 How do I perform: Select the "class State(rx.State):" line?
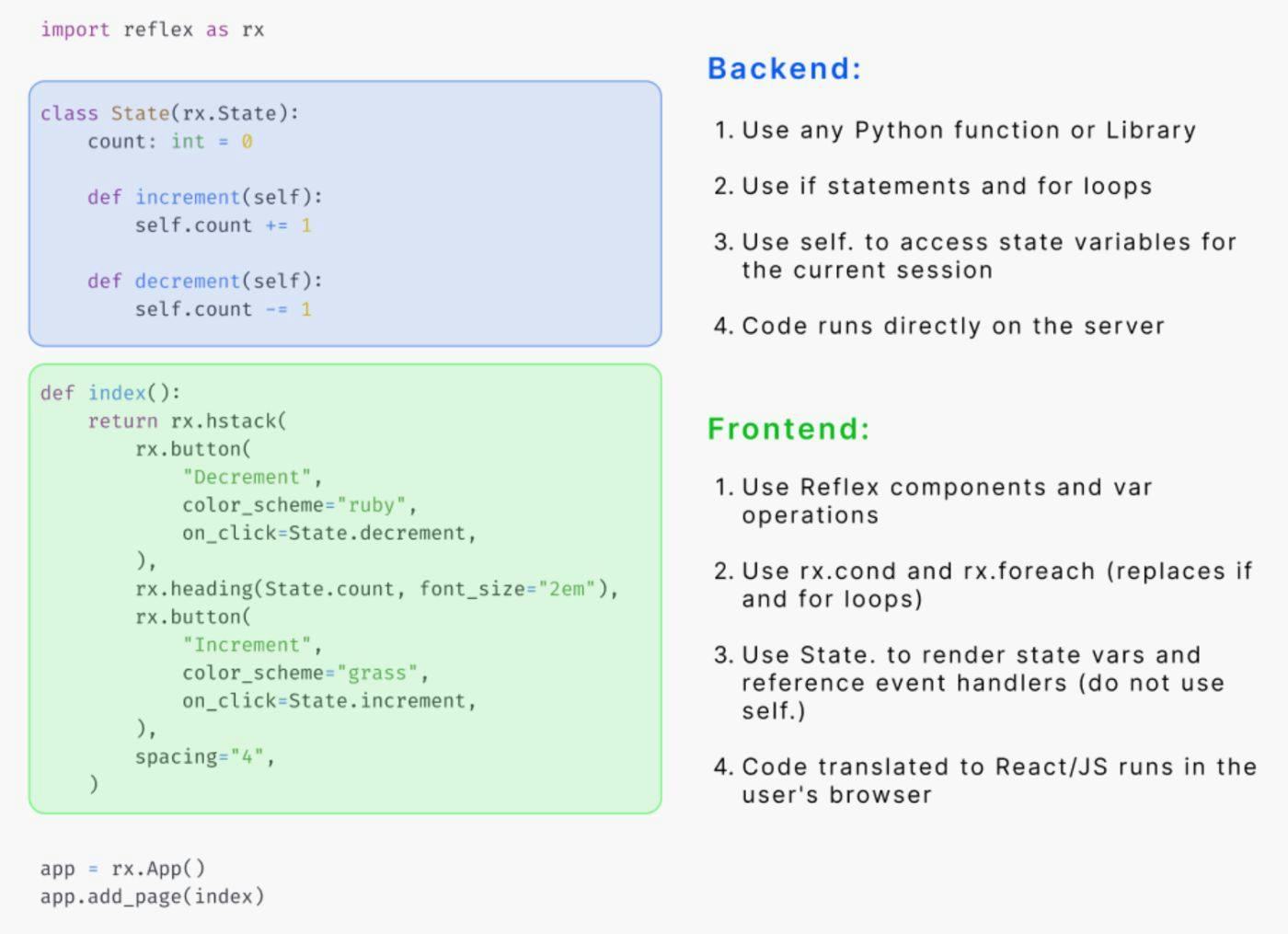(169, 113)
